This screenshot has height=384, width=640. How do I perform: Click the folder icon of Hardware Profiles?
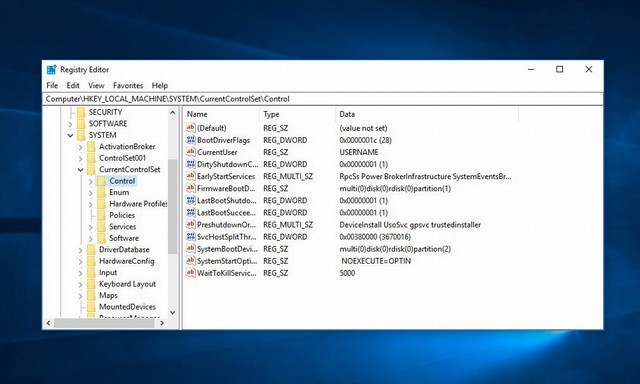point(101,204)
